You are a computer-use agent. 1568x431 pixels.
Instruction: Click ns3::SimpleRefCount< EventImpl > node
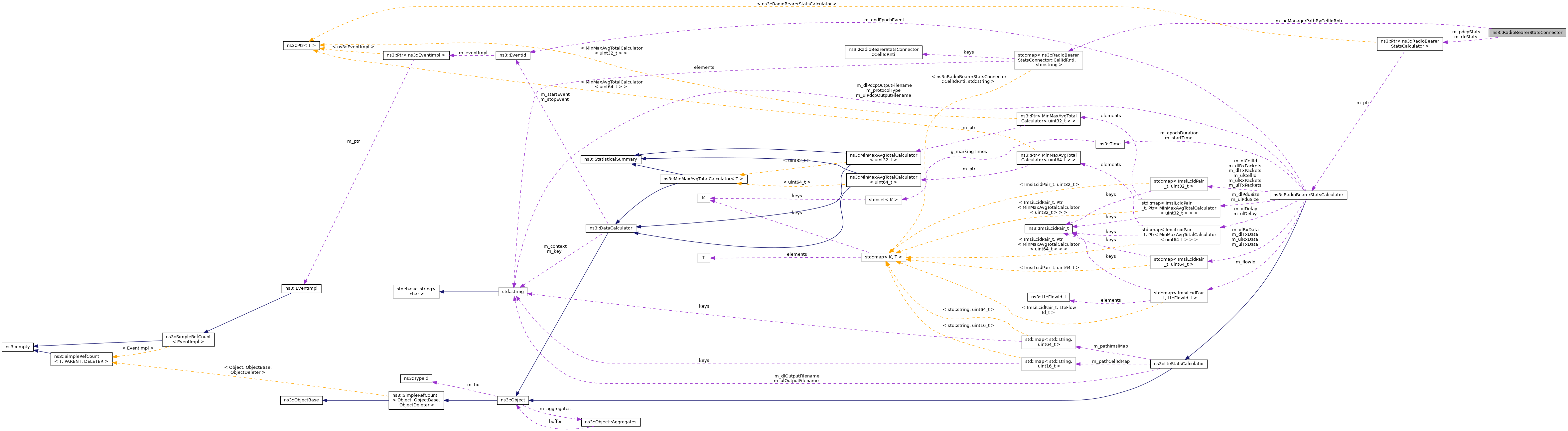pos(188,339)
